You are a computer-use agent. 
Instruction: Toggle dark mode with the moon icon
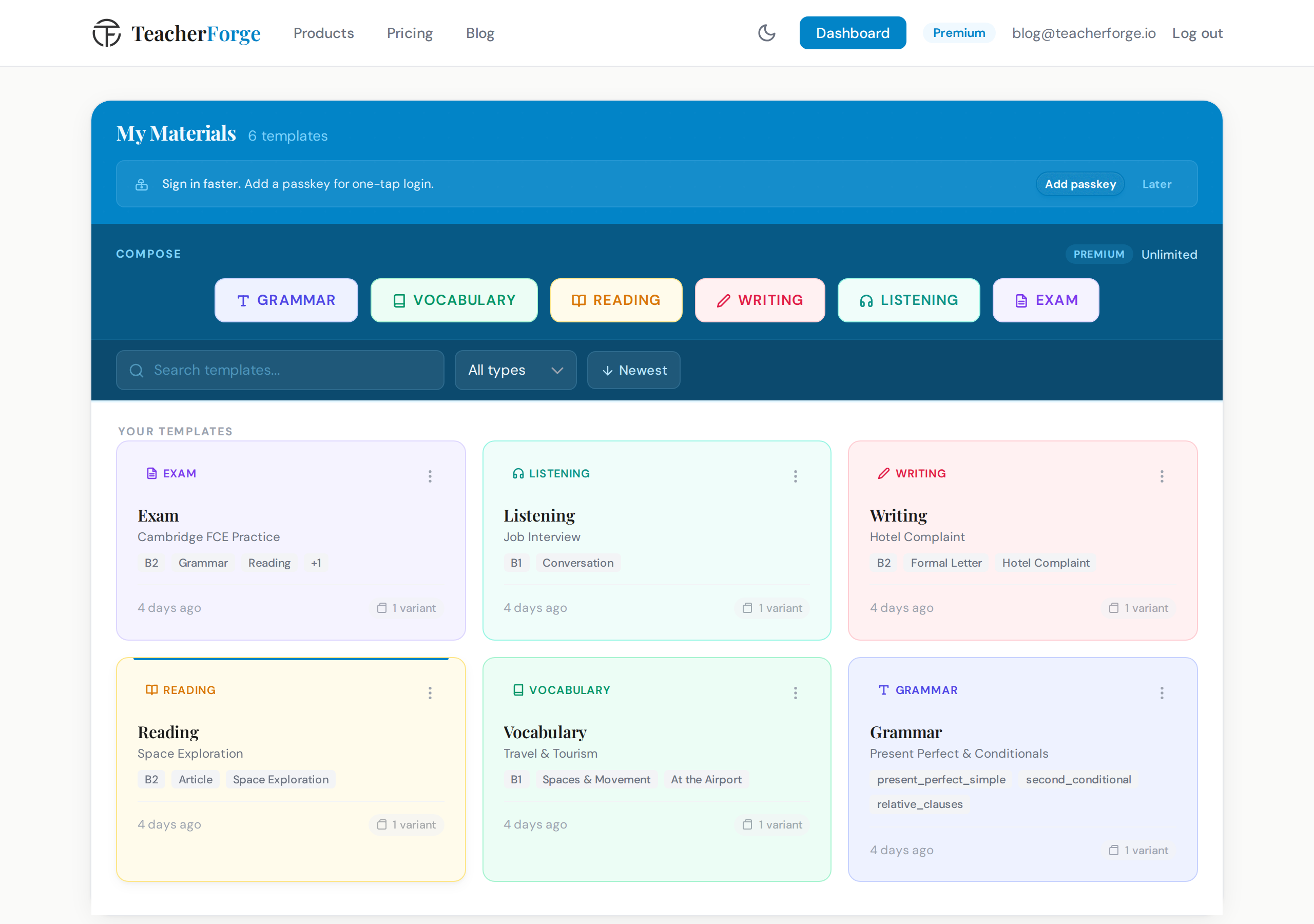click(766, 33)
